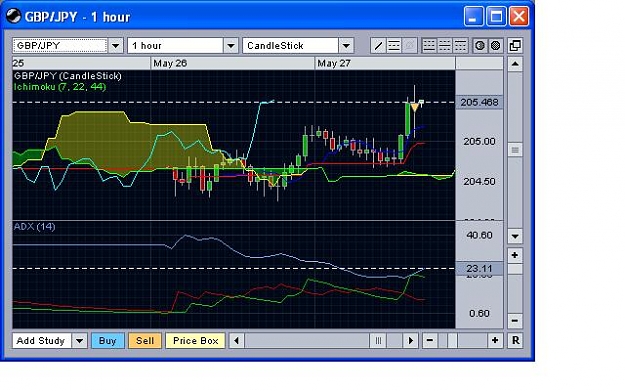This screenshot has height=391, width=625.
Task: Select the trend line drawing tool
Action: (377, 46)
